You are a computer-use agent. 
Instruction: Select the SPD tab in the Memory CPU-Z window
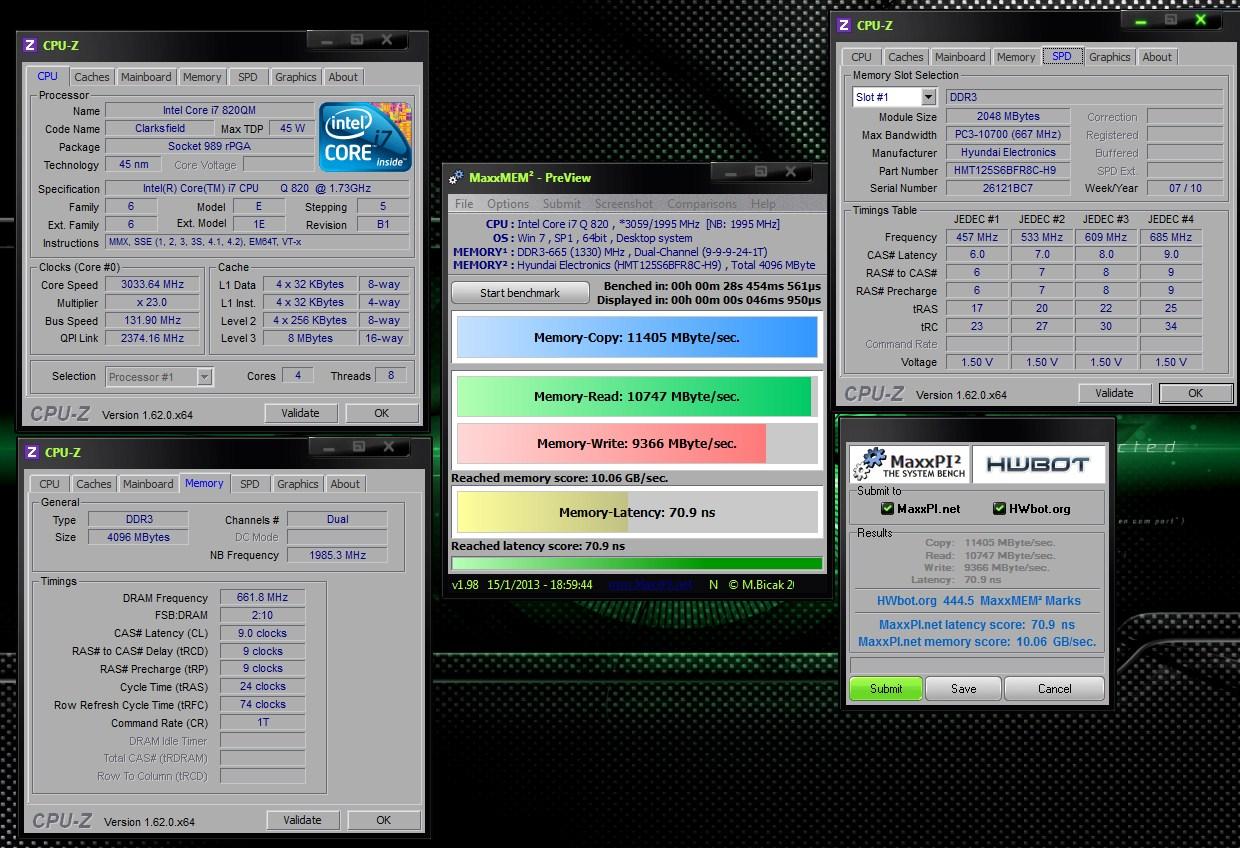(x=250, y=484)
